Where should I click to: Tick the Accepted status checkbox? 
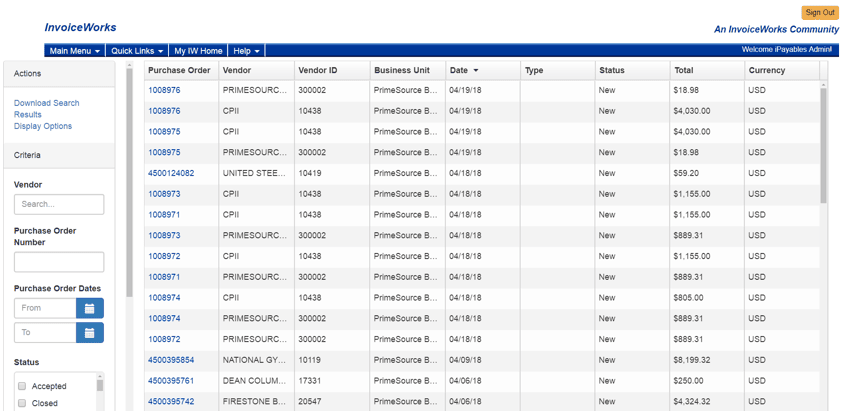pos(22,386)
